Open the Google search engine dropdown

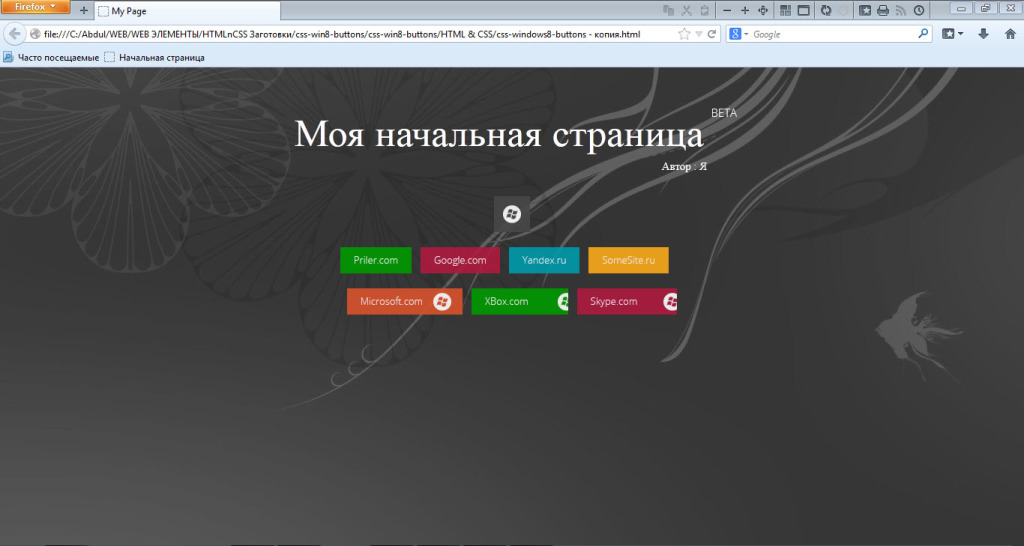point(739,34)
